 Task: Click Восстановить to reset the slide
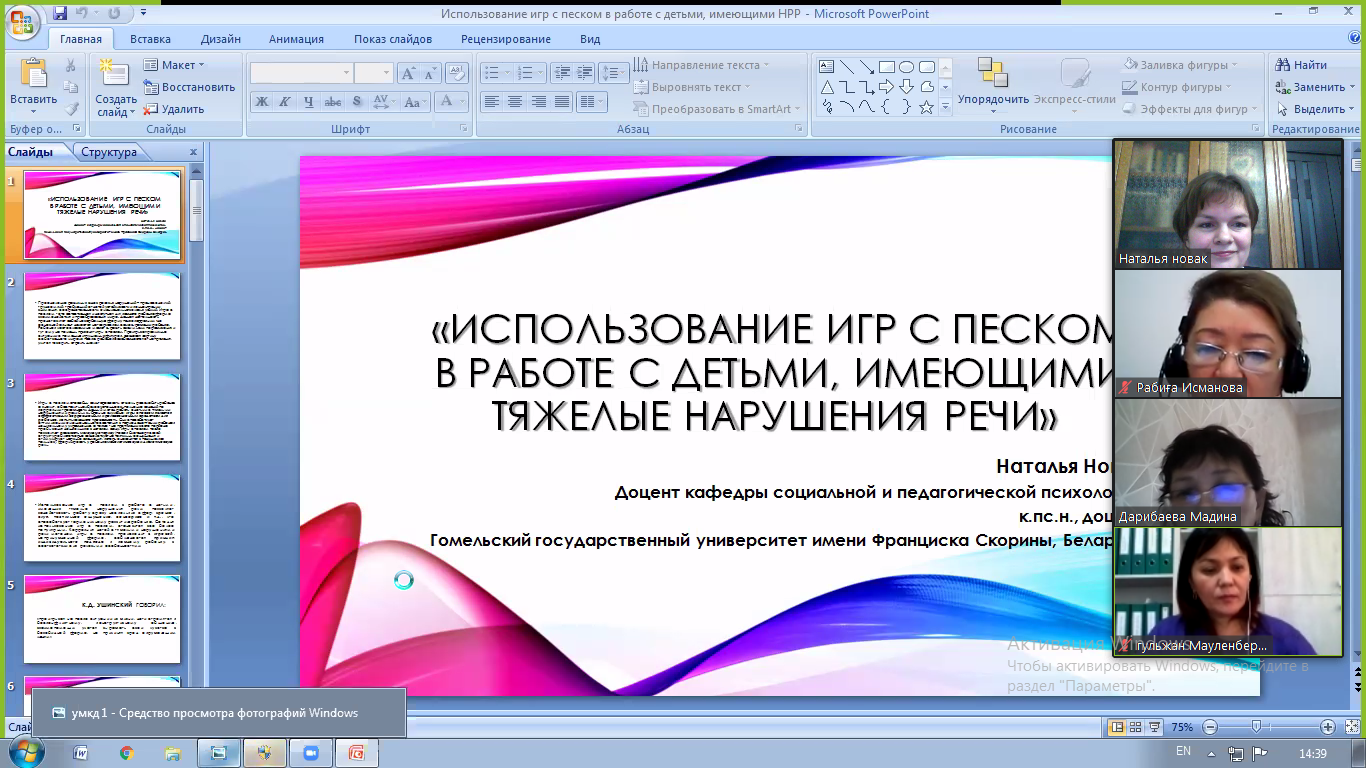tap(190, 87)
